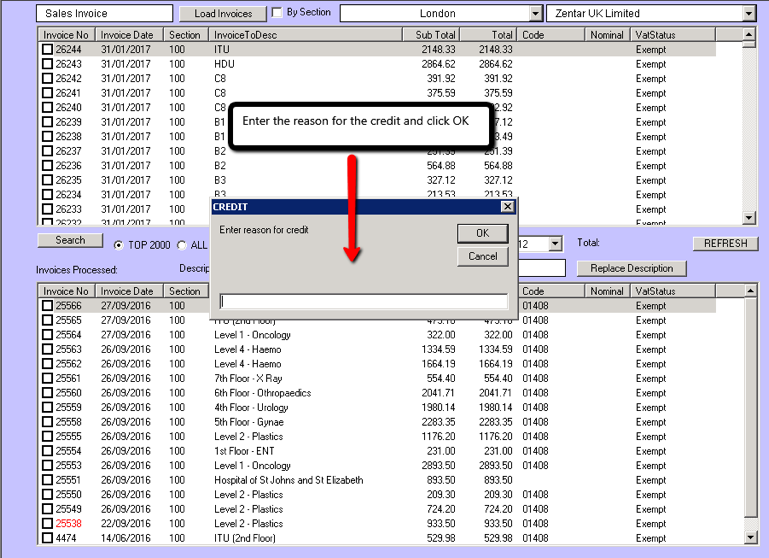The width and height of the screenshot is (769, 558).
Task: Enable the By Section checkbox
Action: click(x=277, y=13)
